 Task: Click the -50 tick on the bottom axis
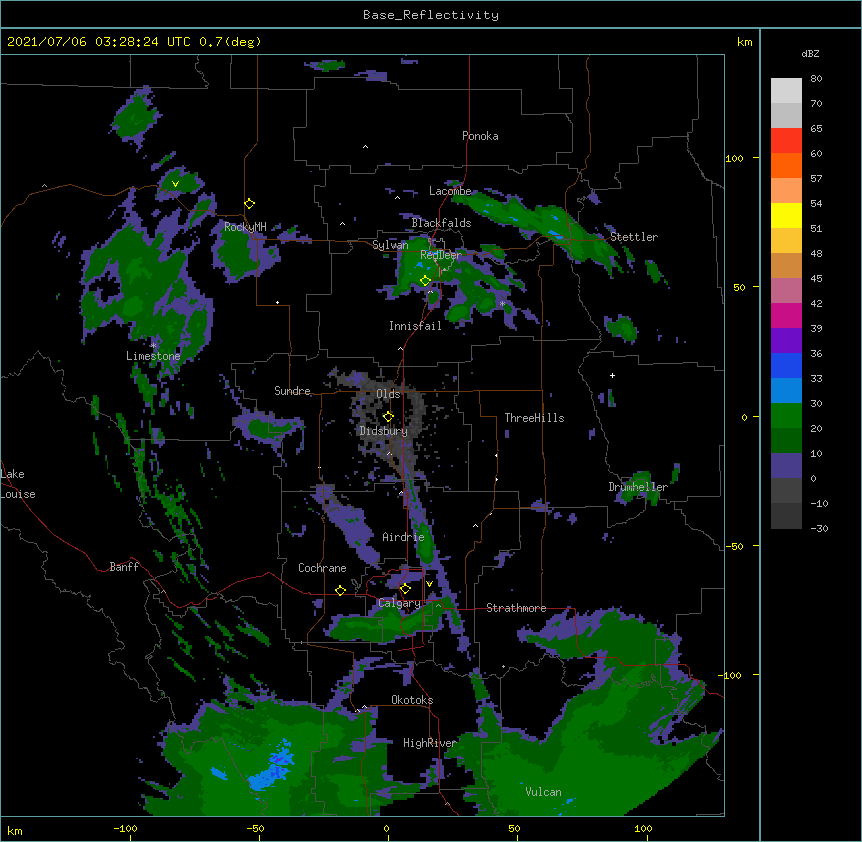tap(255, 828)
